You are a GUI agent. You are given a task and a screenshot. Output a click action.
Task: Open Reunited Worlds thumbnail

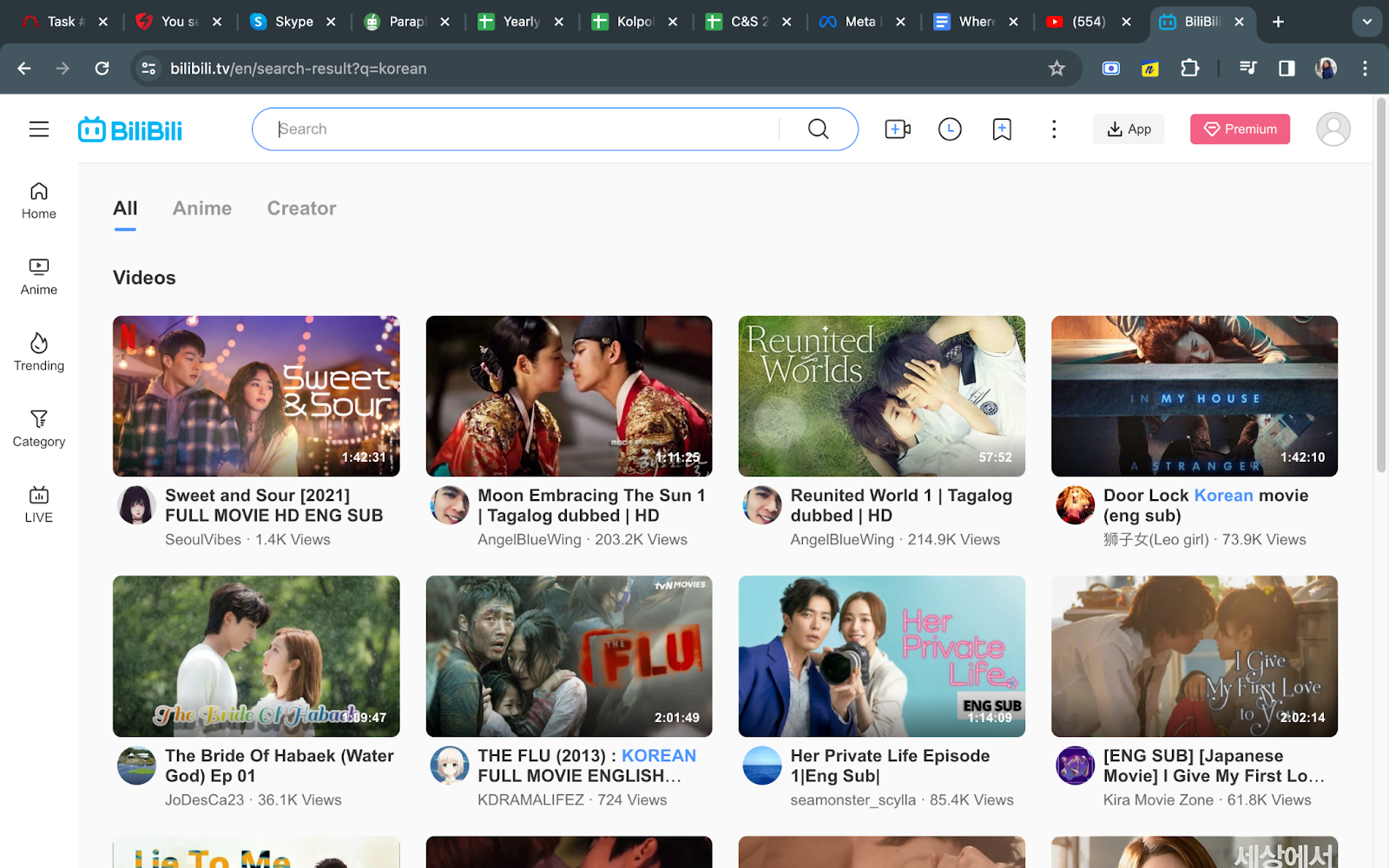click(882, 396)
